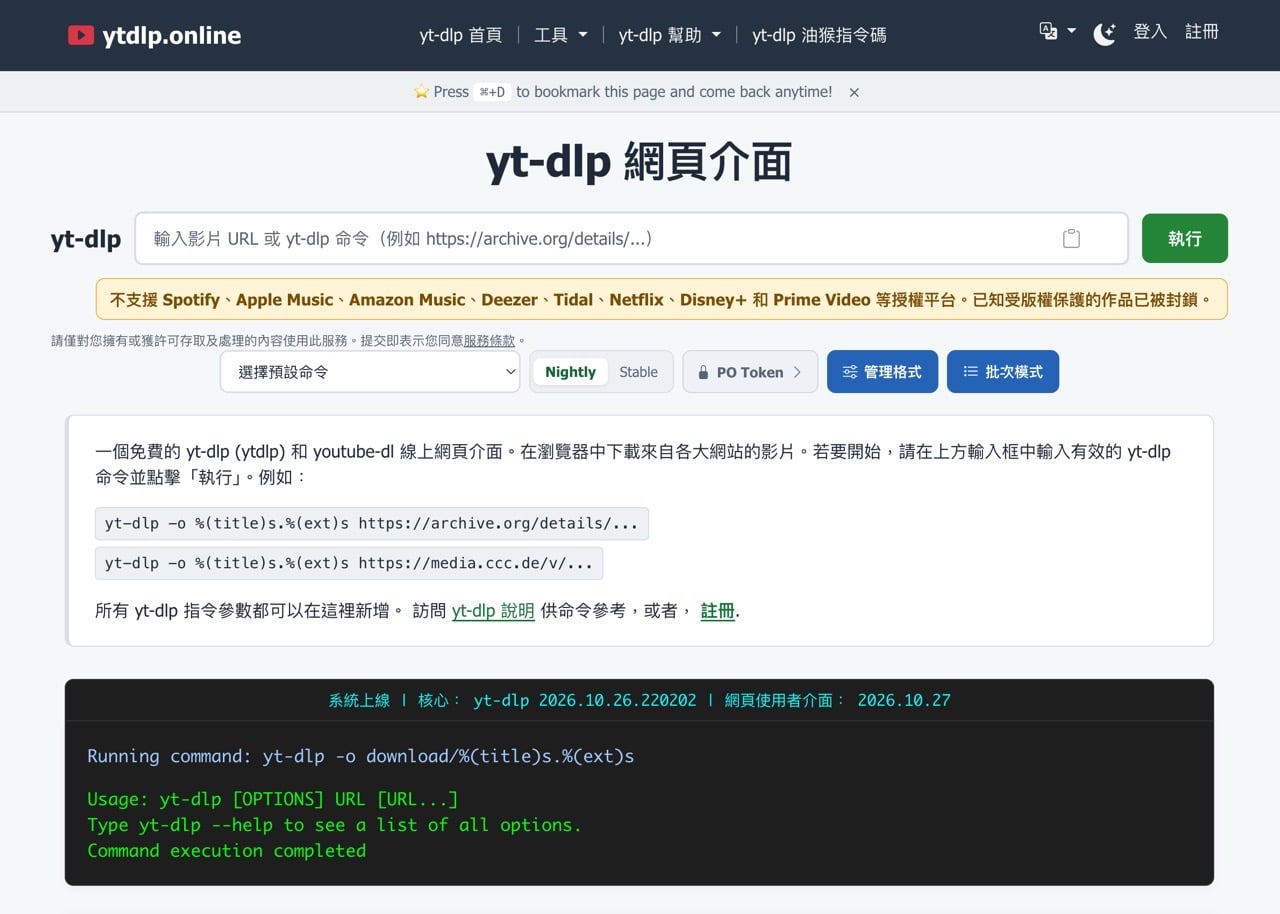Open the language translation selector icon
Image resolution: width=1280 pixels, height=914 pixels.
[x=1048, y=31]
